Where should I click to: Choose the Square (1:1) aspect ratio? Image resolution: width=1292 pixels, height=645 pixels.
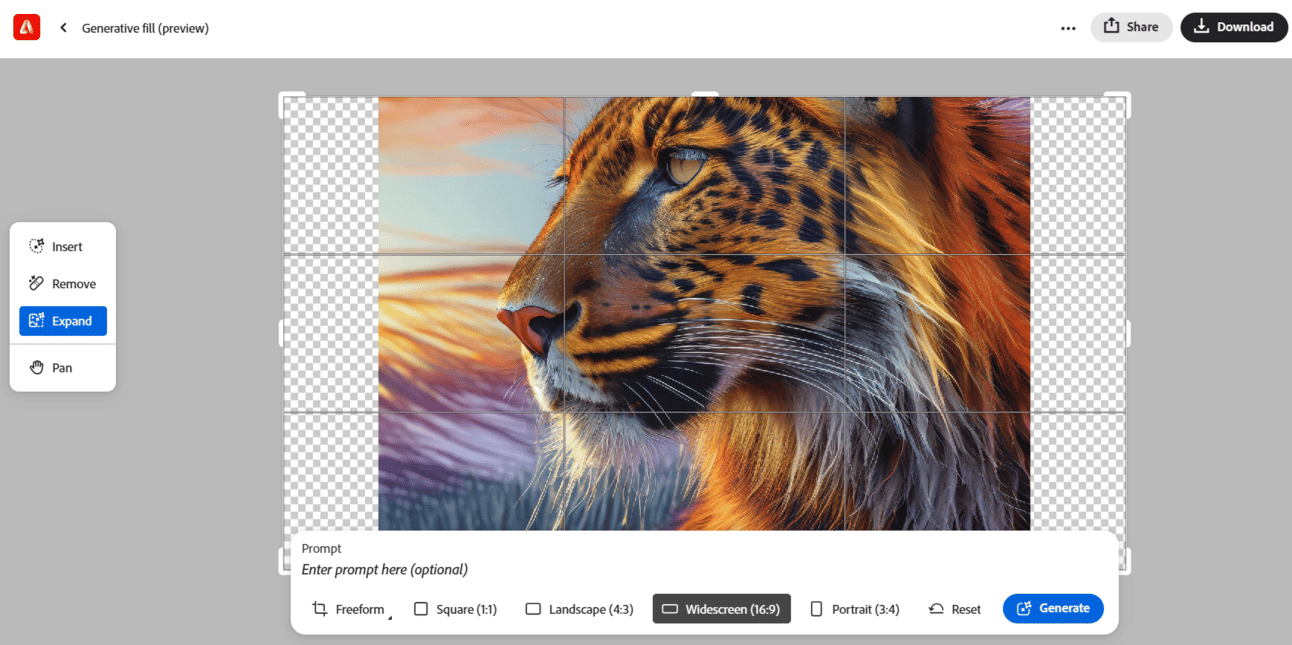[x=455, y=609]
